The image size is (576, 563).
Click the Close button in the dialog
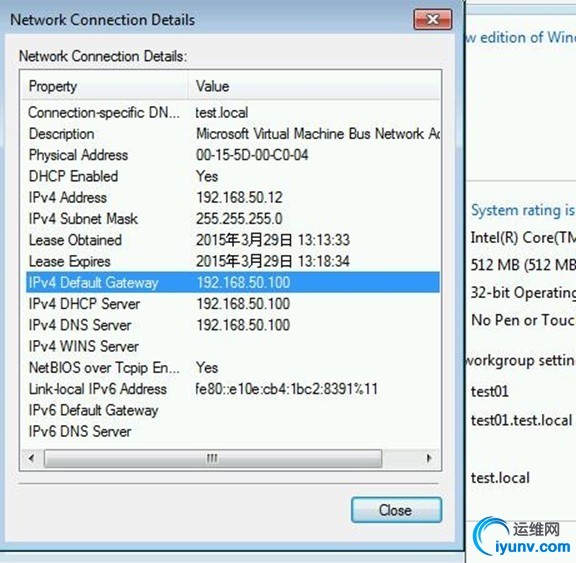(x=396, y=510)
